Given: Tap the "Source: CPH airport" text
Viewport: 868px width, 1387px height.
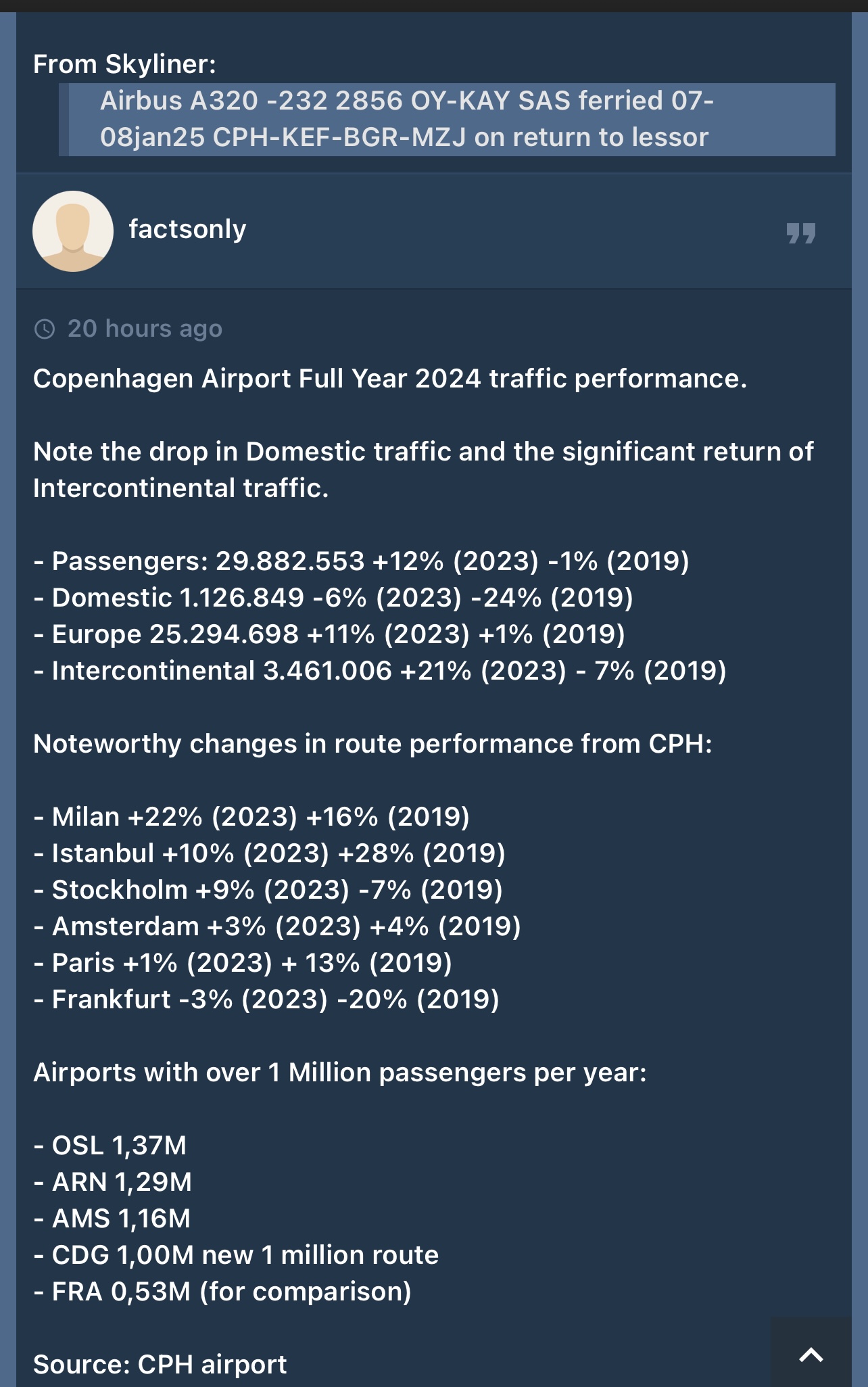Looking at the screenshot, I should 160,1365.
